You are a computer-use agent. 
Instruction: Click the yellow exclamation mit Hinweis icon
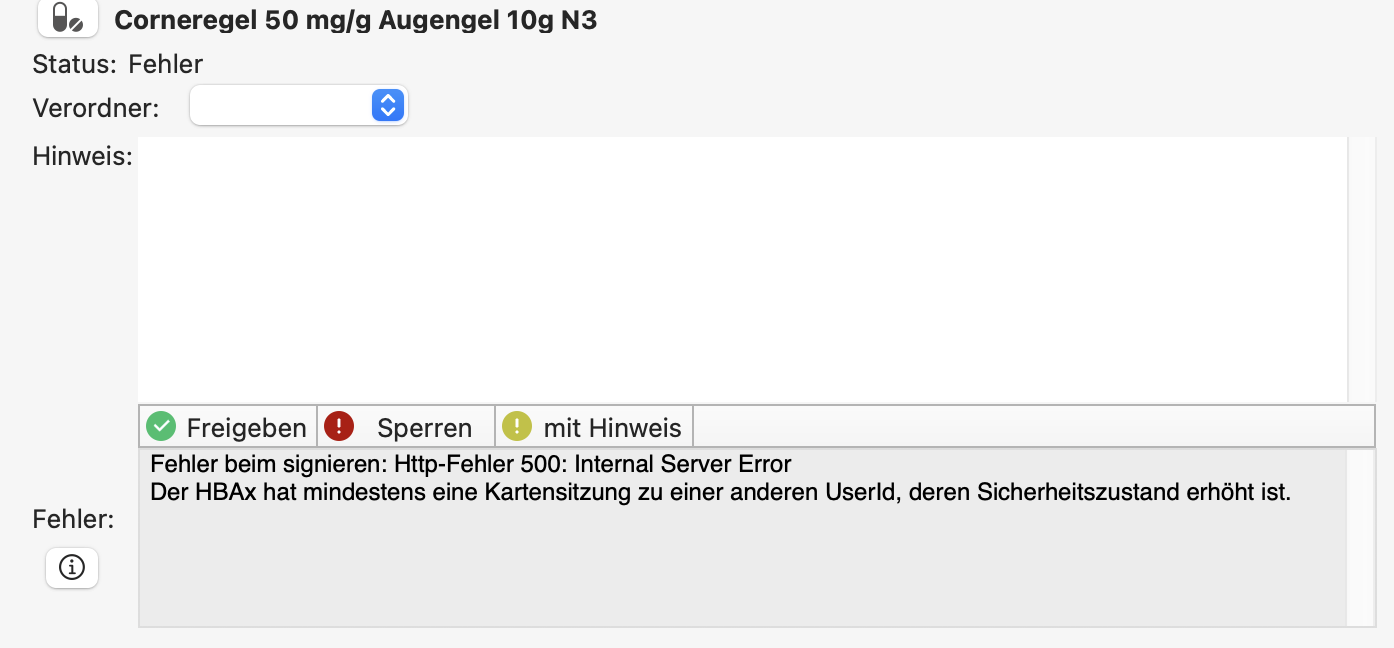[x=517, y=427]
